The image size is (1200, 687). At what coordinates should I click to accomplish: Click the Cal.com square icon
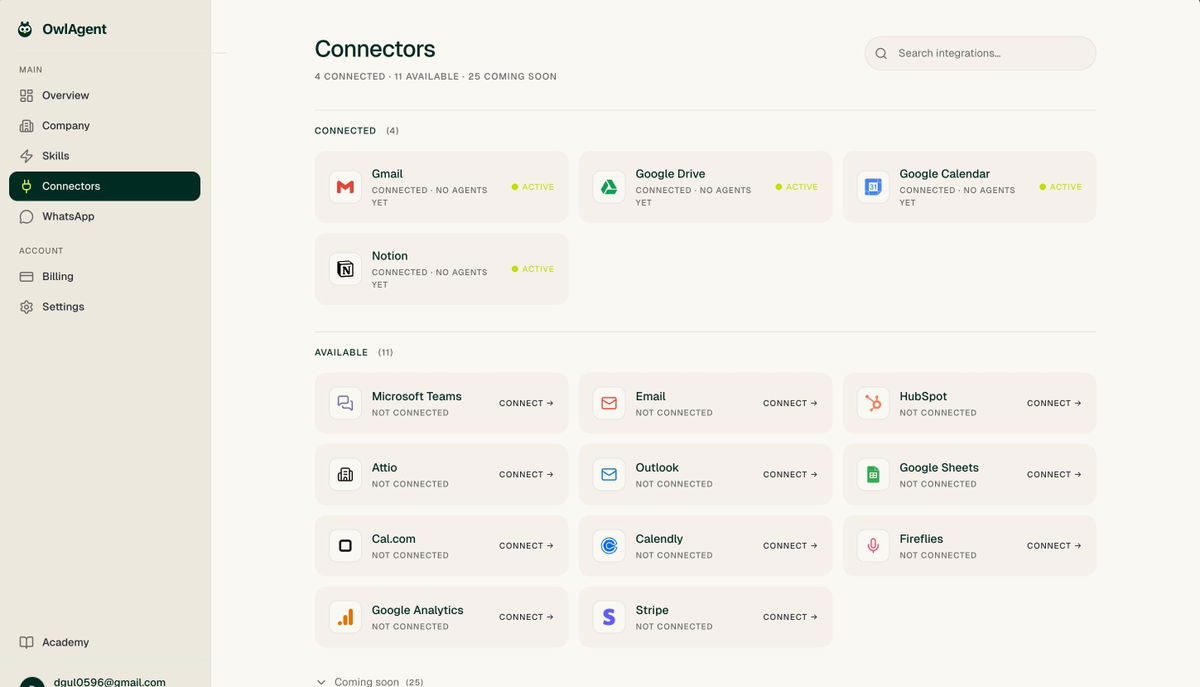345,546
